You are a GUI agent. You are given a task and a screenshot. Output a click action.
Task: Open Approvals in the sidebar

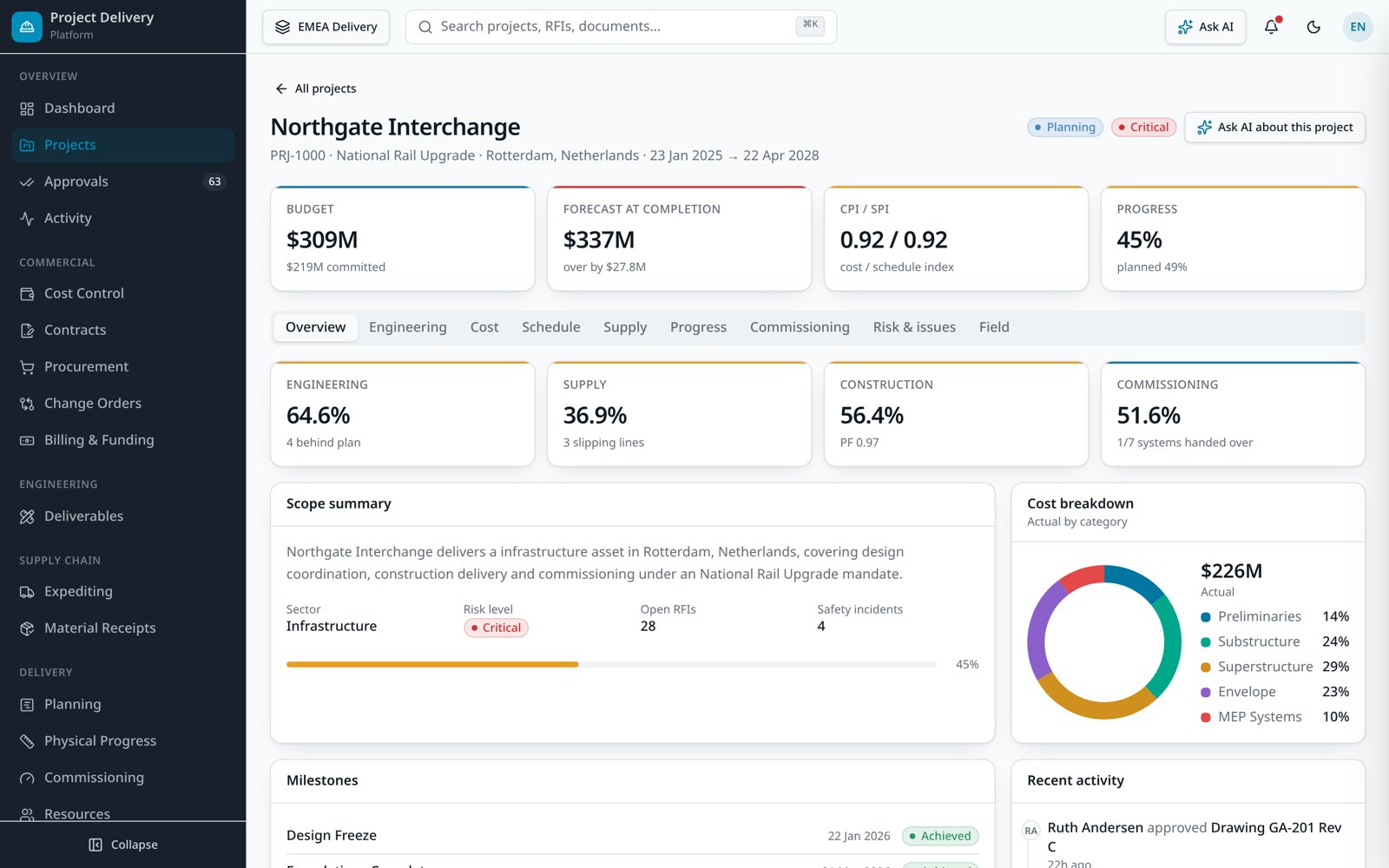pyautogui.click(x=122, y=181)
